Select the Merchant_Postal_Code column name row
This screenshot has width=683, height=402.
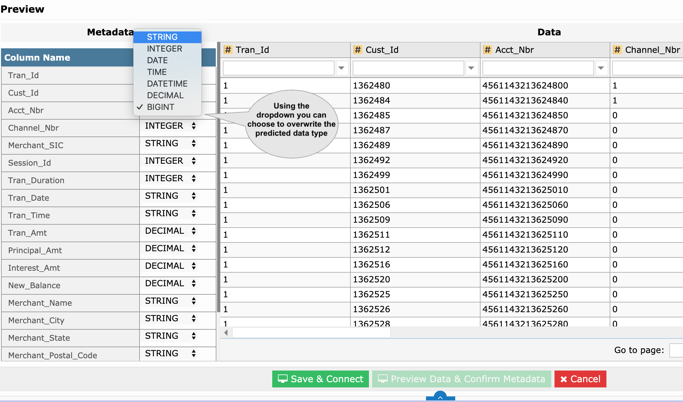[x=70, y=355]
